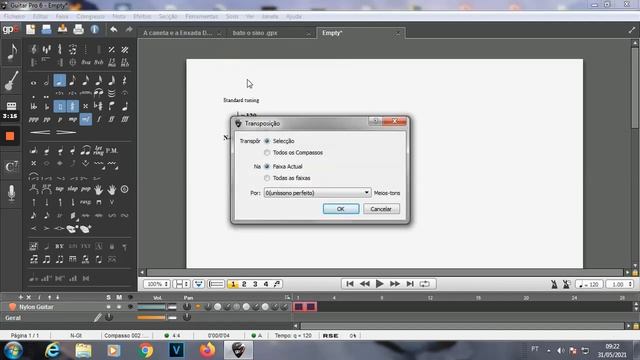The height and width of the screenshot is (360, 640).
Task: Click the double flat accidental
Action: pyautogui.click(x=33, y=107)
